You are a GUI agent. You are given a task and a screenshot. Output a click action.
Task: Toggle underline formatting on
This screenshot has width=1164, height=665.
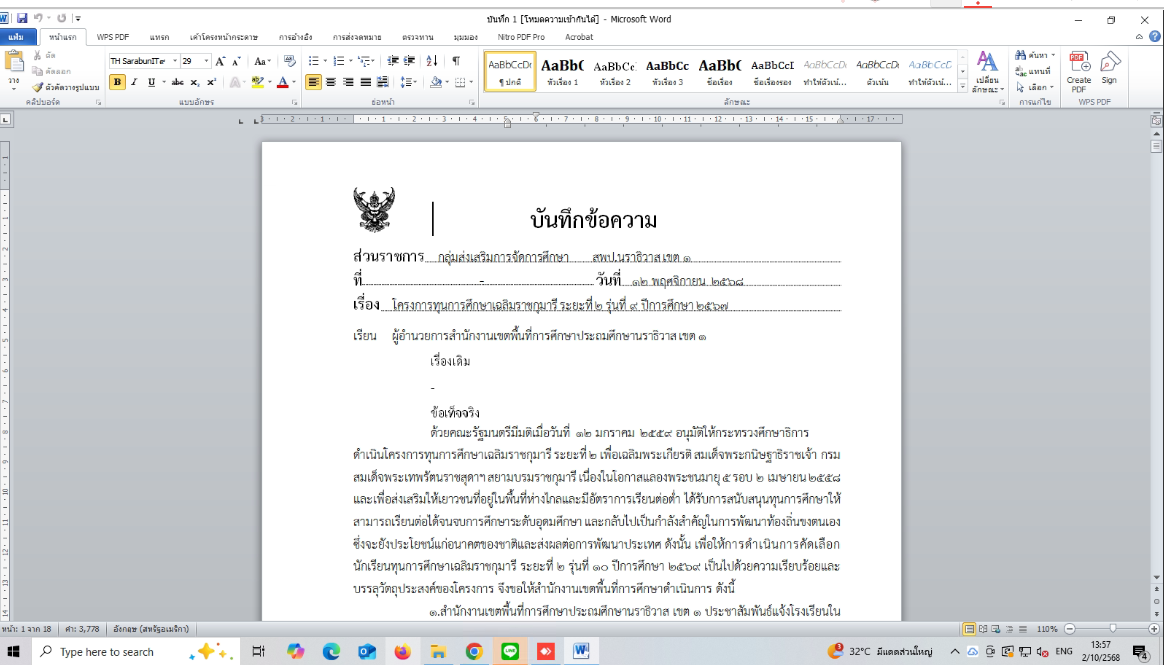151,80
